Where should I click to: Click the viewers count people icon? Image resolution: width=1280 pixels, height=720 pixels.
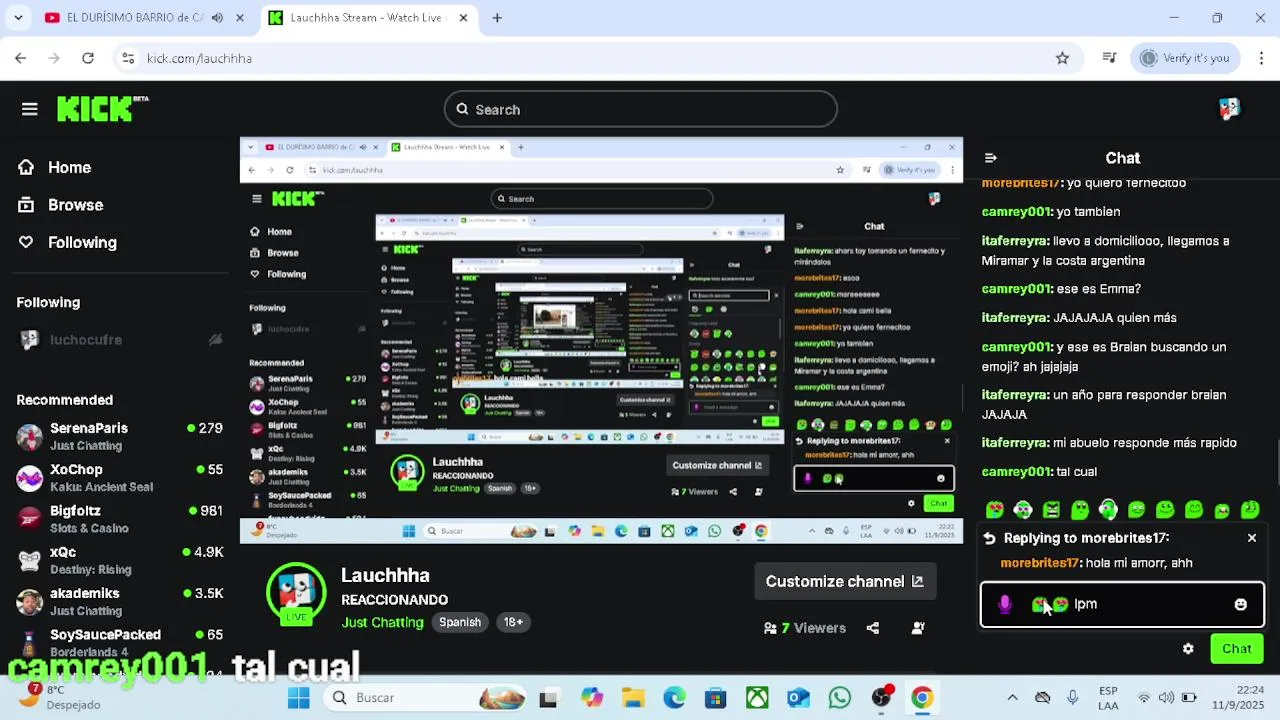point(770,628)
